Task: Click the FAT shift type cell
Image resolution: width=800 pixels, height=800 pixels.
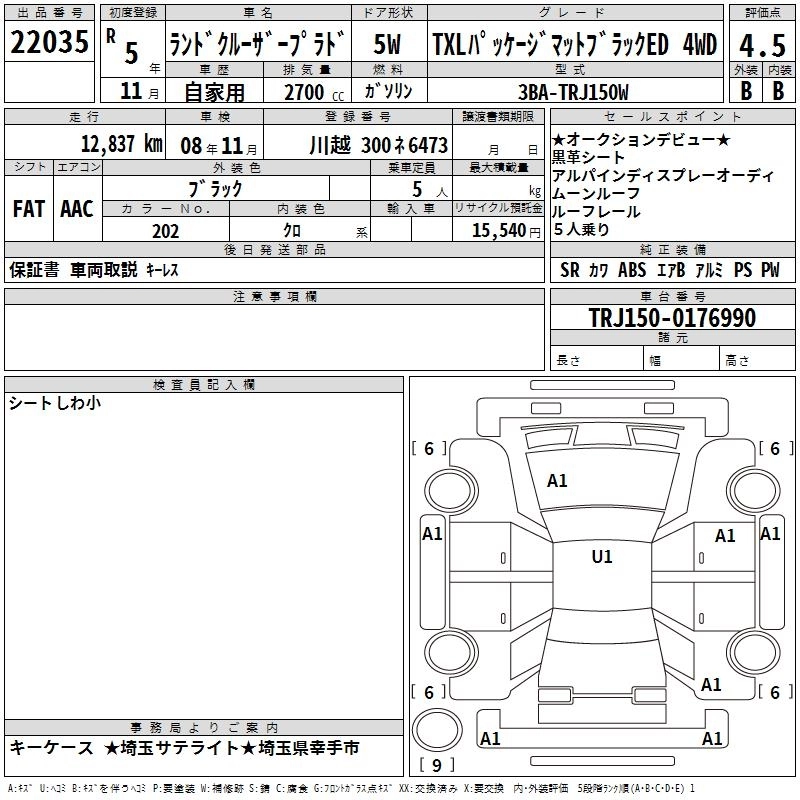Action: 28,209
